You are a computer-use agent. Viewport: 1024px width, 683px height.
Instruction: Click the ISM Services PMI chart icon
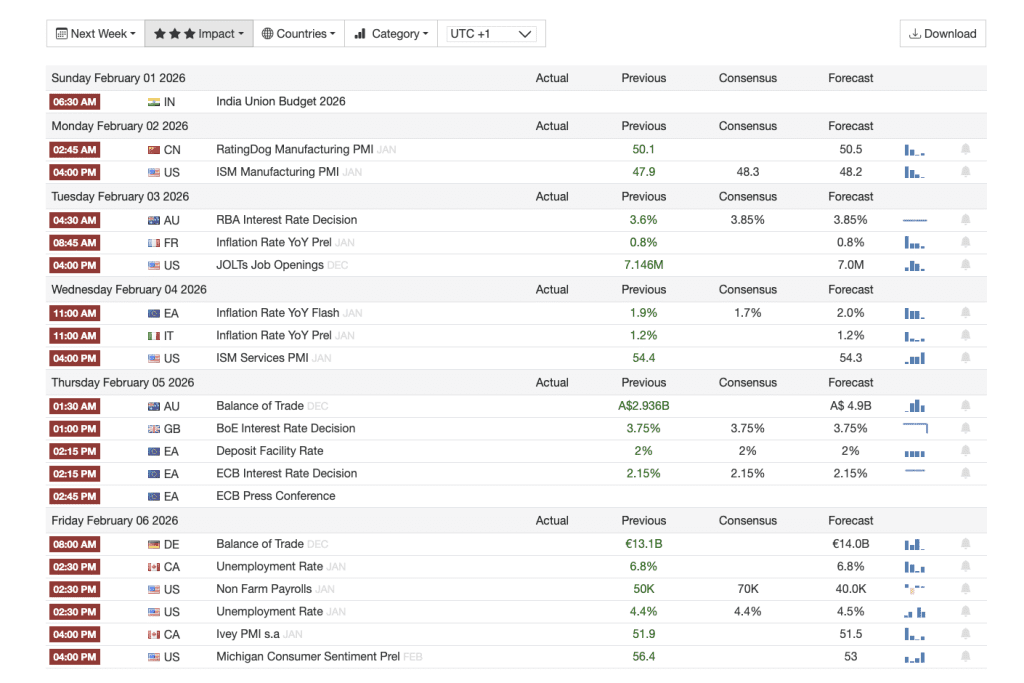tap(914, 358)
